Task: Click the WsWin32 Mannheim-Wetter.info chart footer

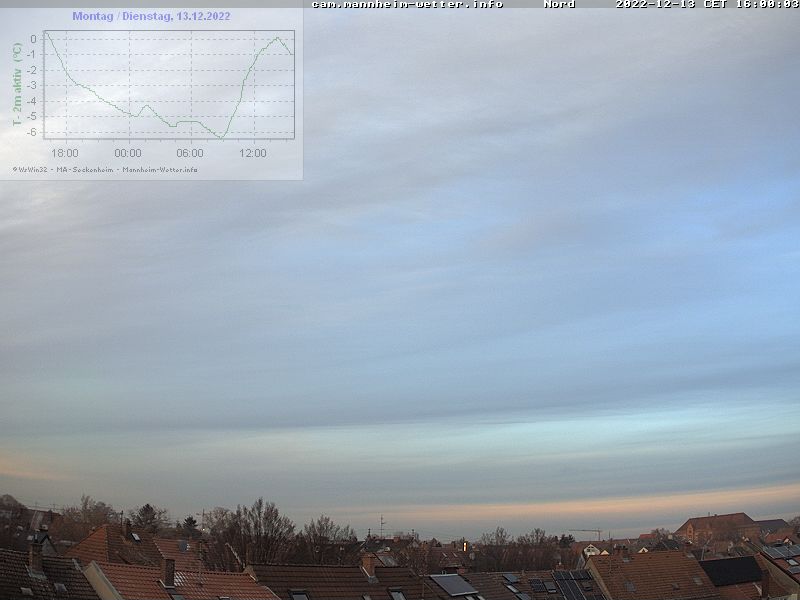Action: point(105,169)
